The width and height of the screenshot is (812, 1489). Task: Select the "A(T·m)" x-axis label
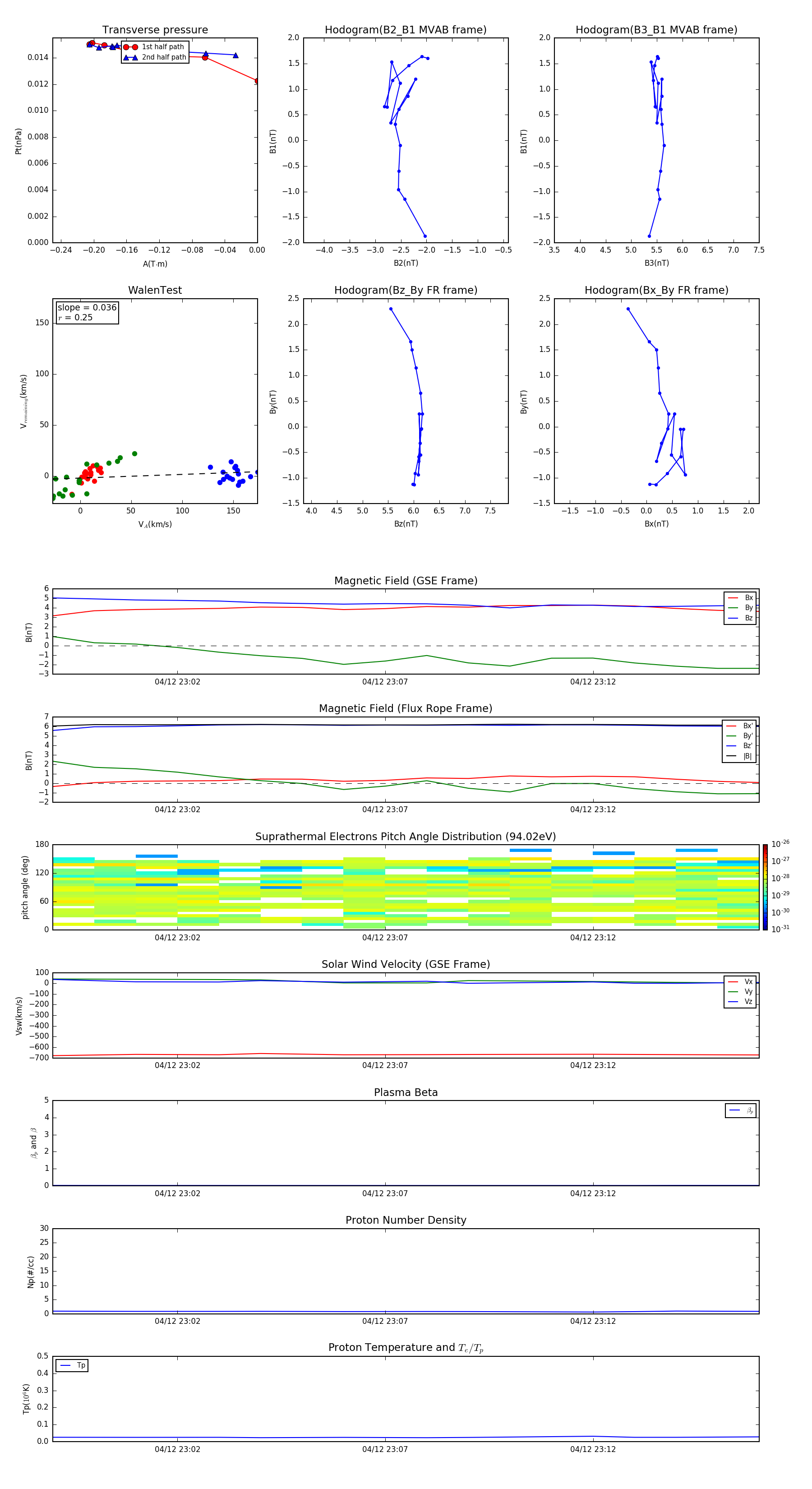pyautogui.click(x=155, y=264)
